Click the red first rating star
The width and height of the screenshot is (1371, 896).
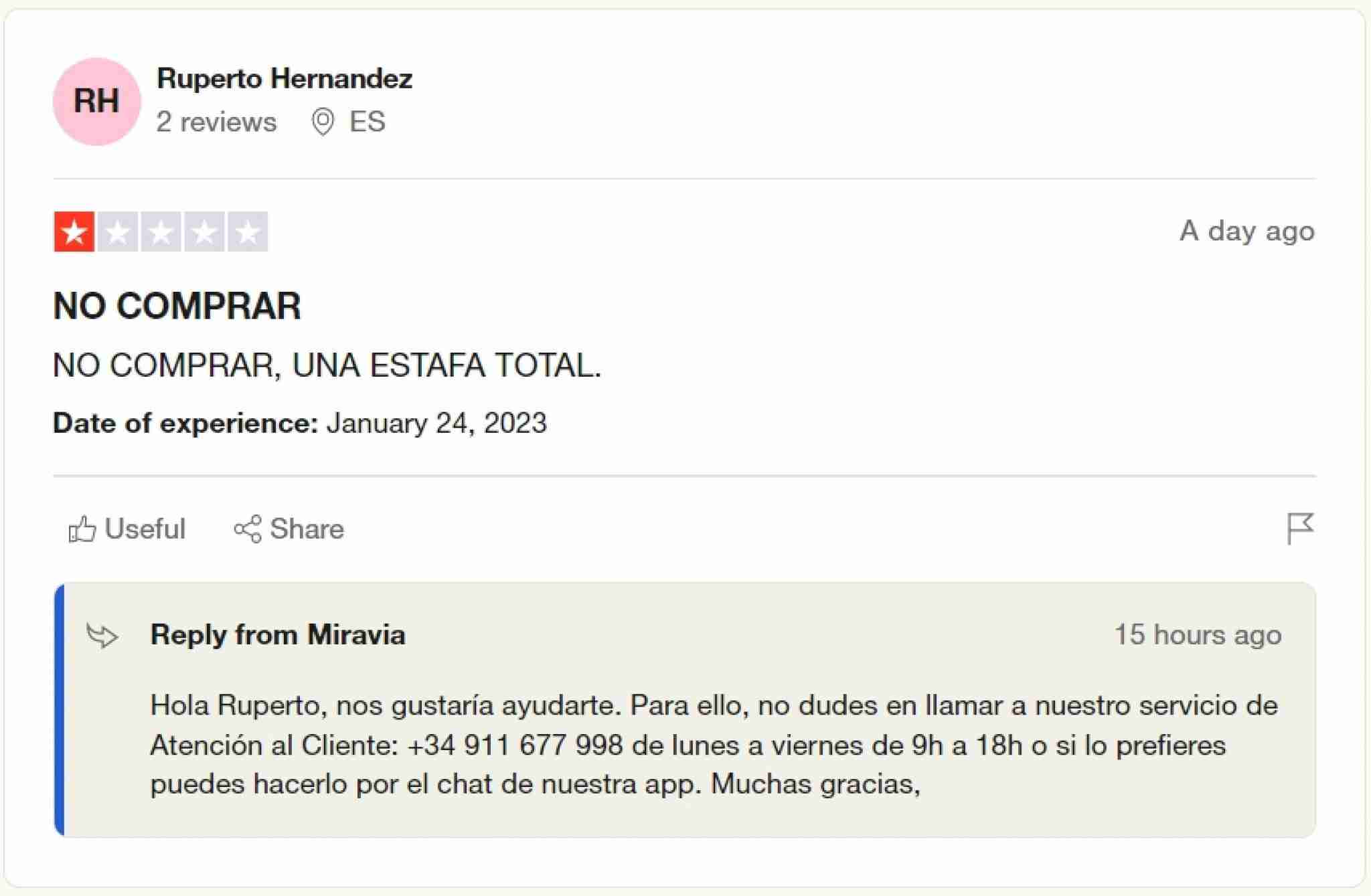point(74,232)
